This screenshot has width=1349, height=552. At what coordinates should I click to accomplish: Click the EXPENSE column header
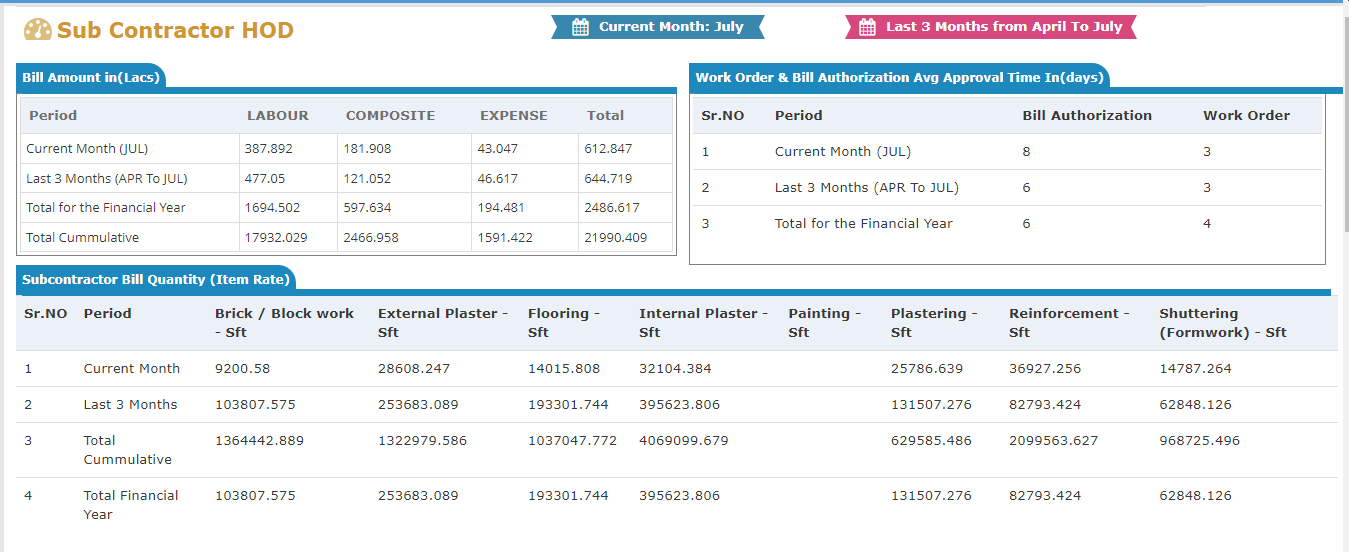(513, 116)
